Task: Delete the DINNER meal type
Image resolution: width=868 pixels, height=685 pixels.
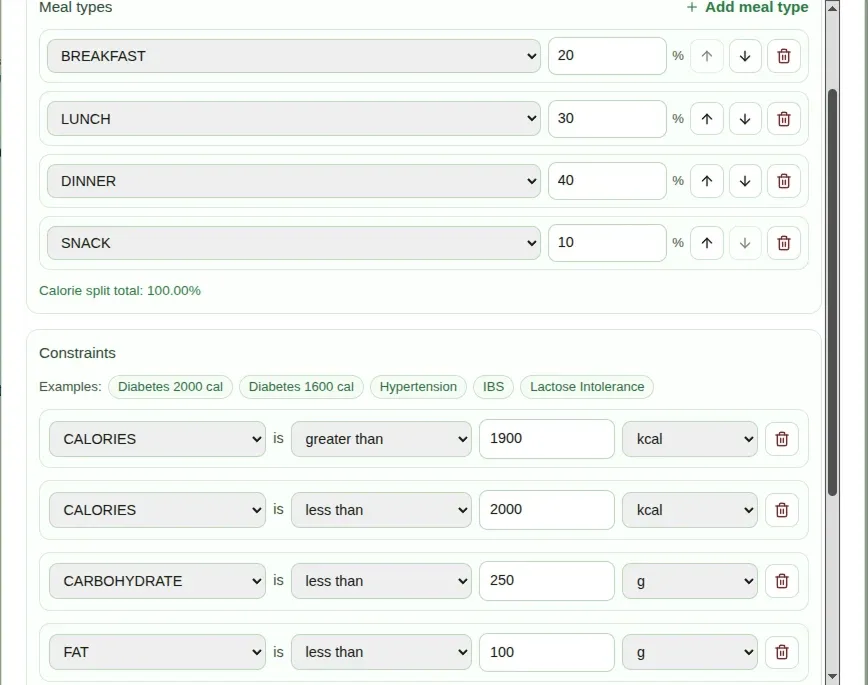Action: (x=784, y=181)
